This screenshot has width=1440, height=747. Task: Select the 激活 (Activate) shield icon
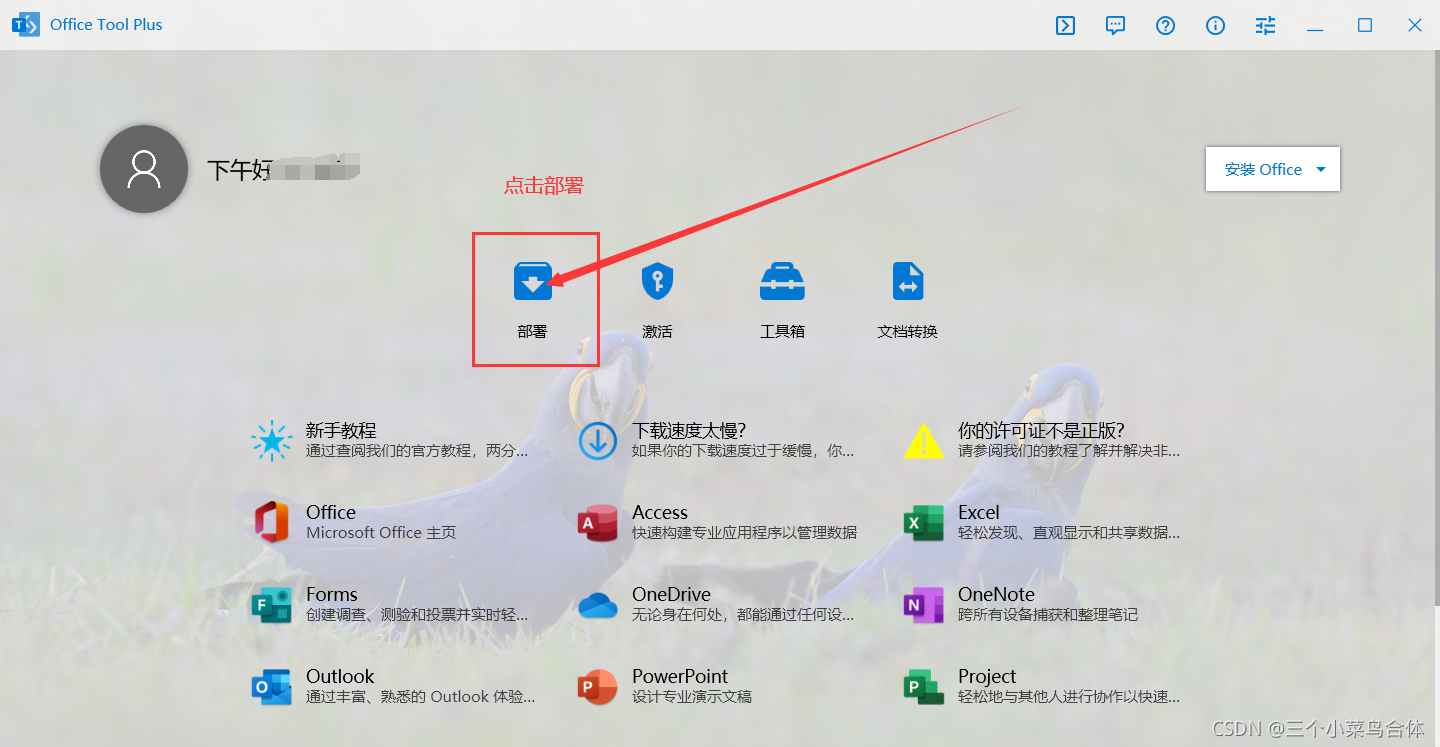(657, 281)
